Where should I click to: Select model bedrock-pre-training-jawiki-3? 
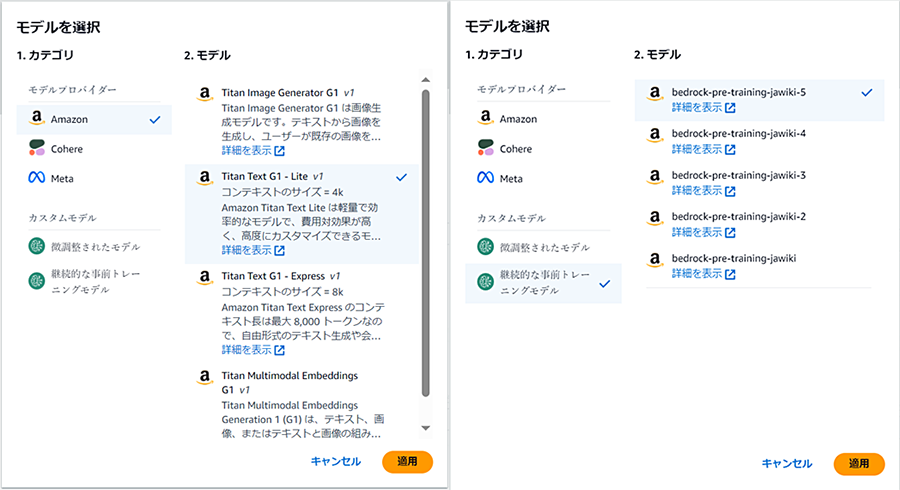[759, 183]
